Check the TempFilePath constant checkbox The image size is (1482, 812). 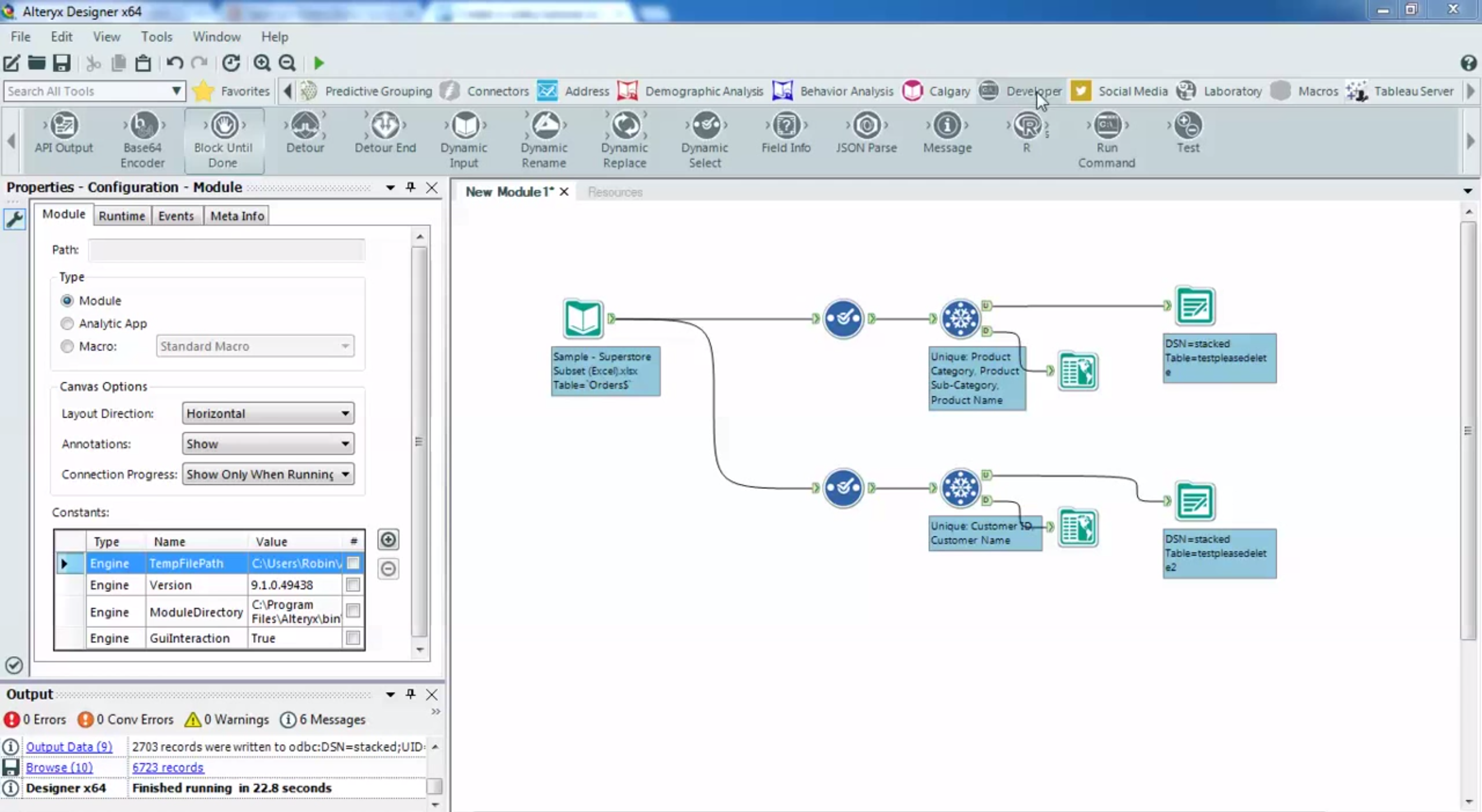pyautogui.click(x=352, y=563)
